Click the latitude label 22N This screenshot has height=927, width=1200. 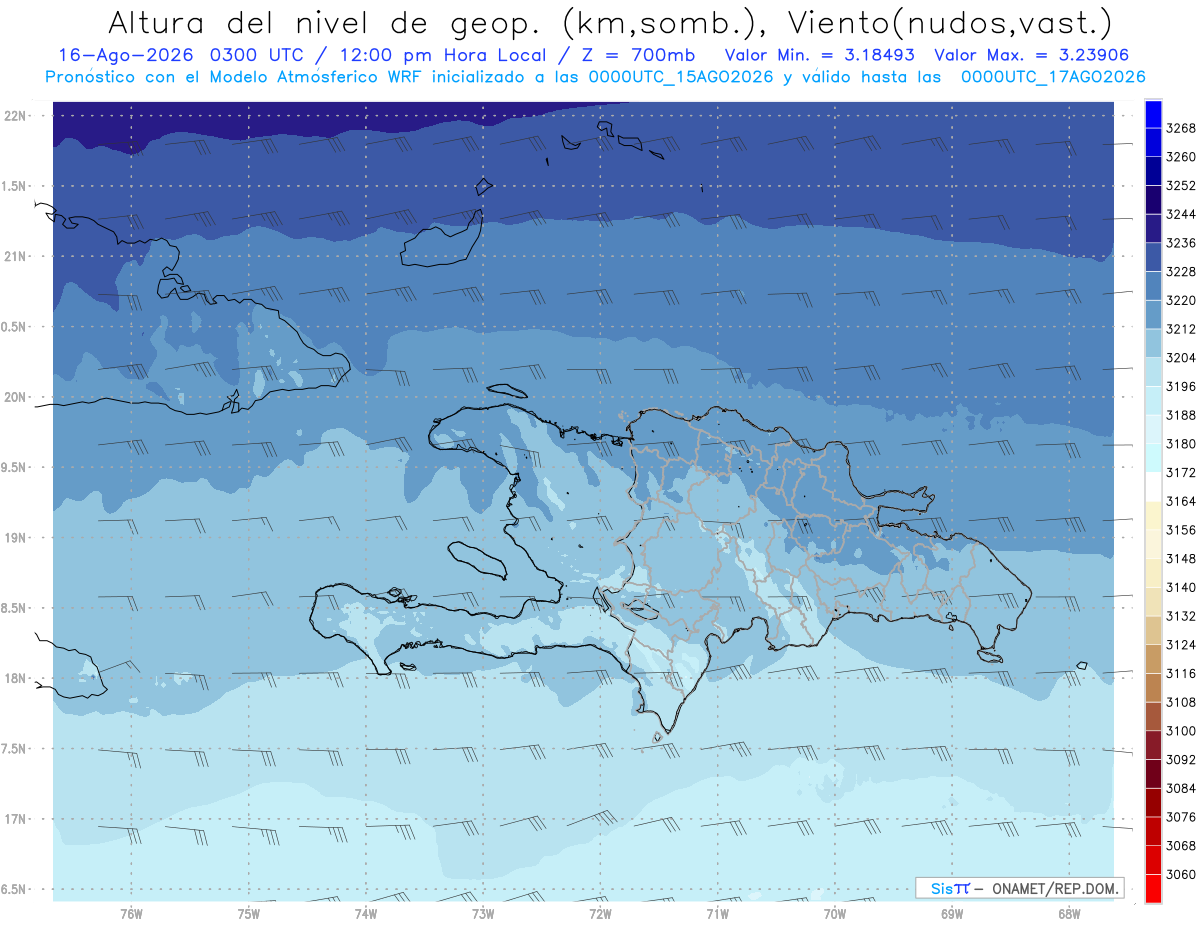point(14,116)
